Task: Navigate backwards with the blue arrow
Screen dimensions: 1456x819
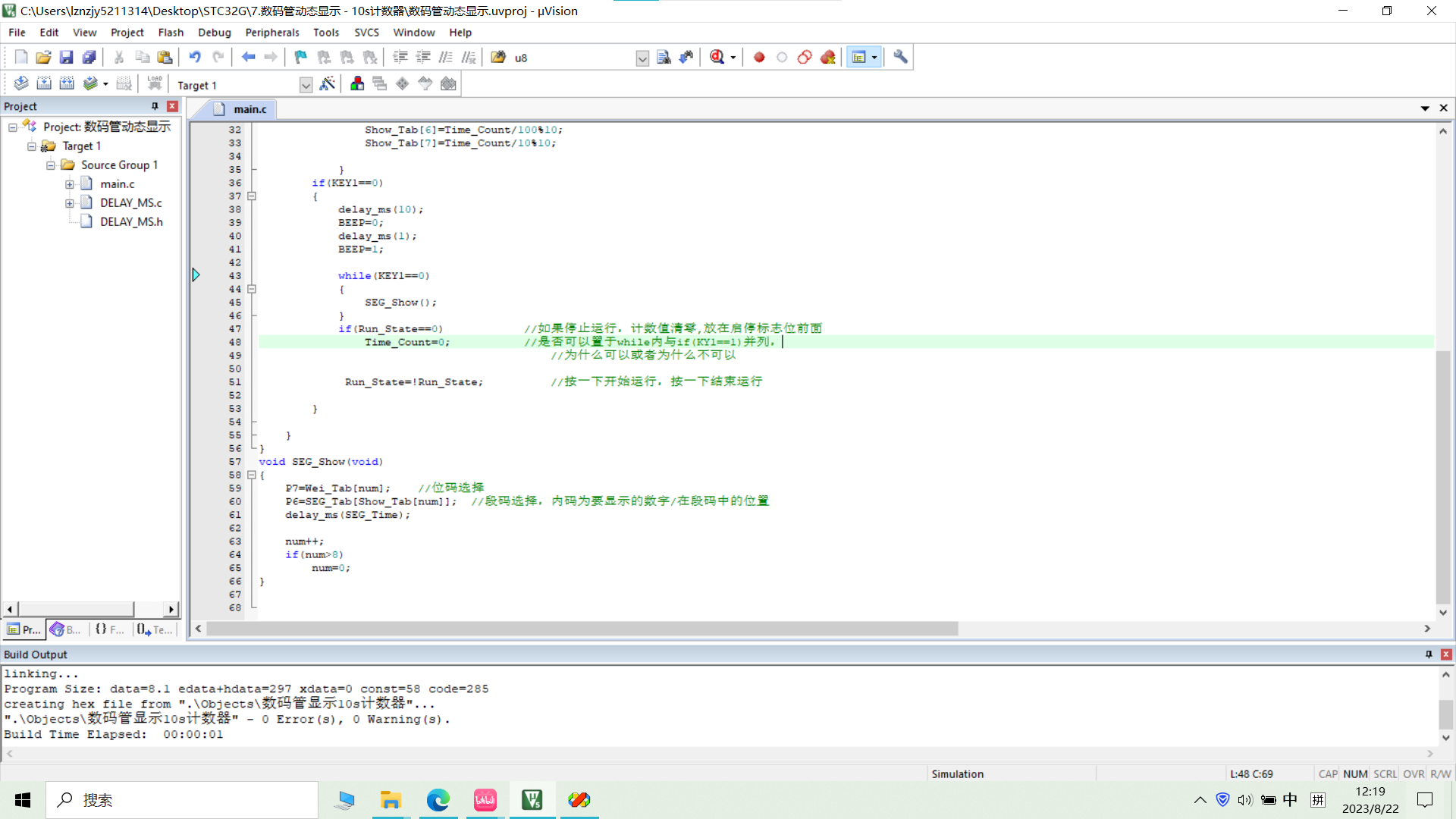Action: 248,57
